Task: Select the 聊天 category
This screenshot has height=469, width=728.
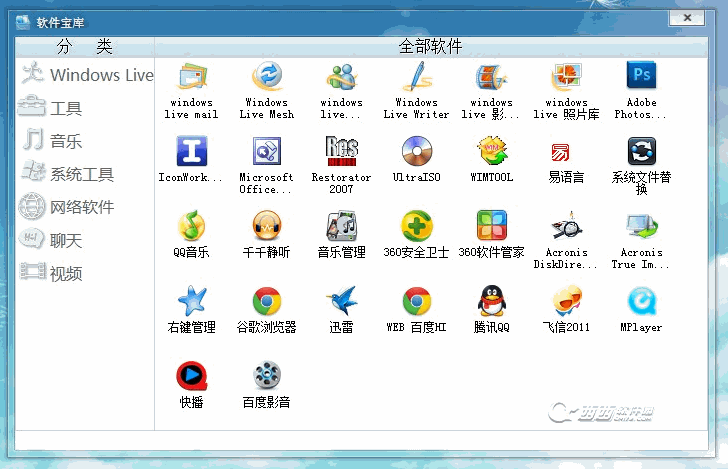Action: coord(50,240)
